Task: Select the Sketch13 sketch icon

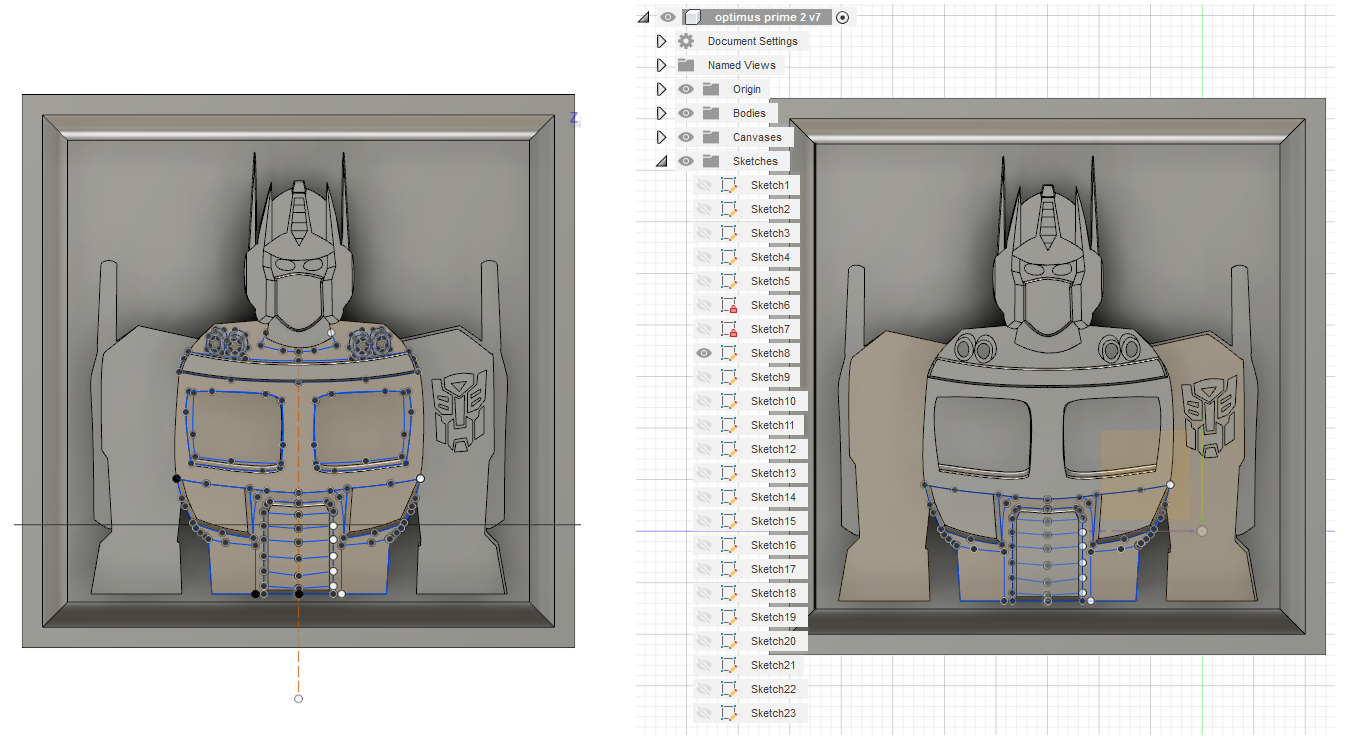Action: tap(729, 473)
